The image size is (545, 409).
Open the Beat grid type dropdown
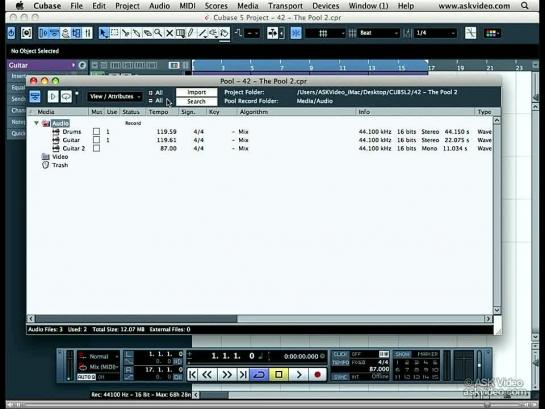tap(379, 33)
